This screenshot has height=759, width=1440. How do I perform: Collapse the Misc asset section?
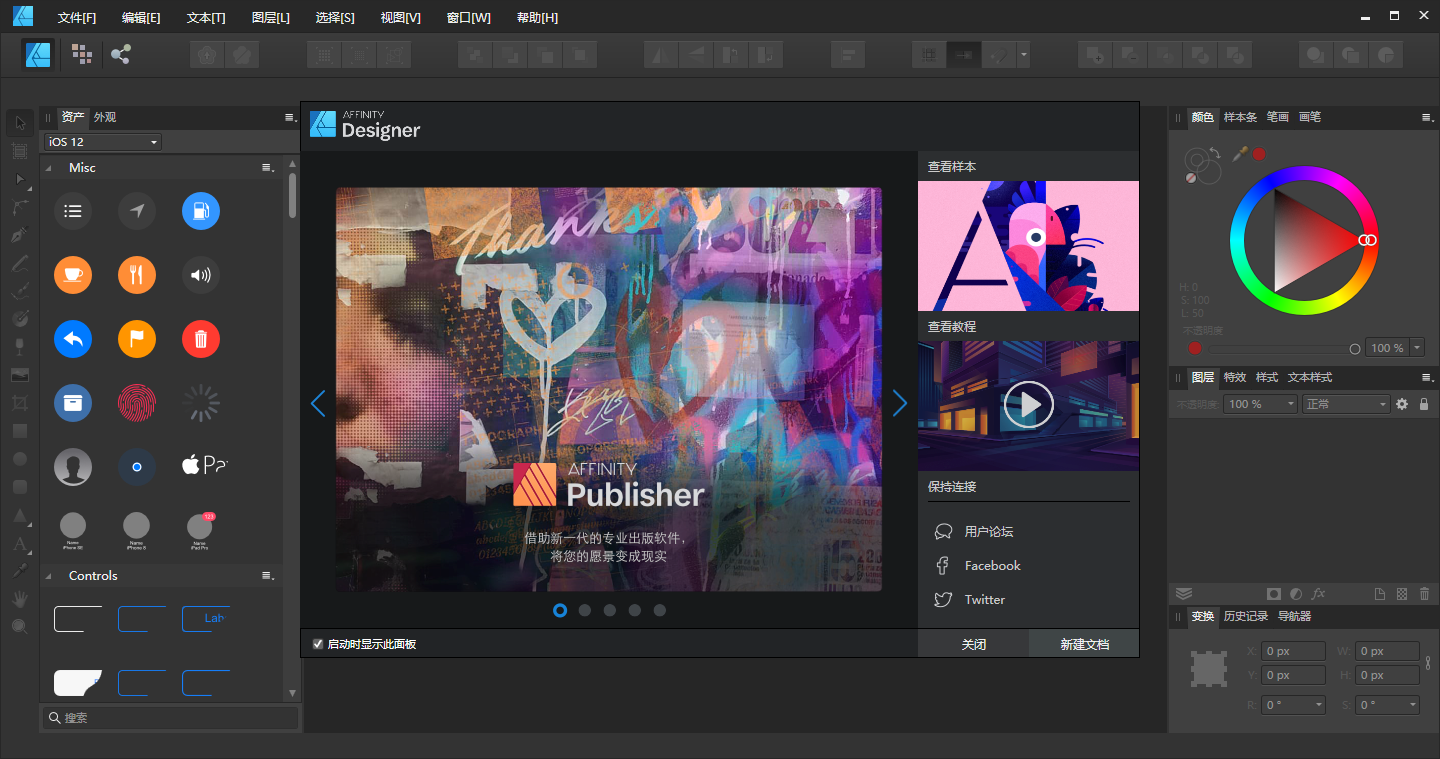click(48, 168)
